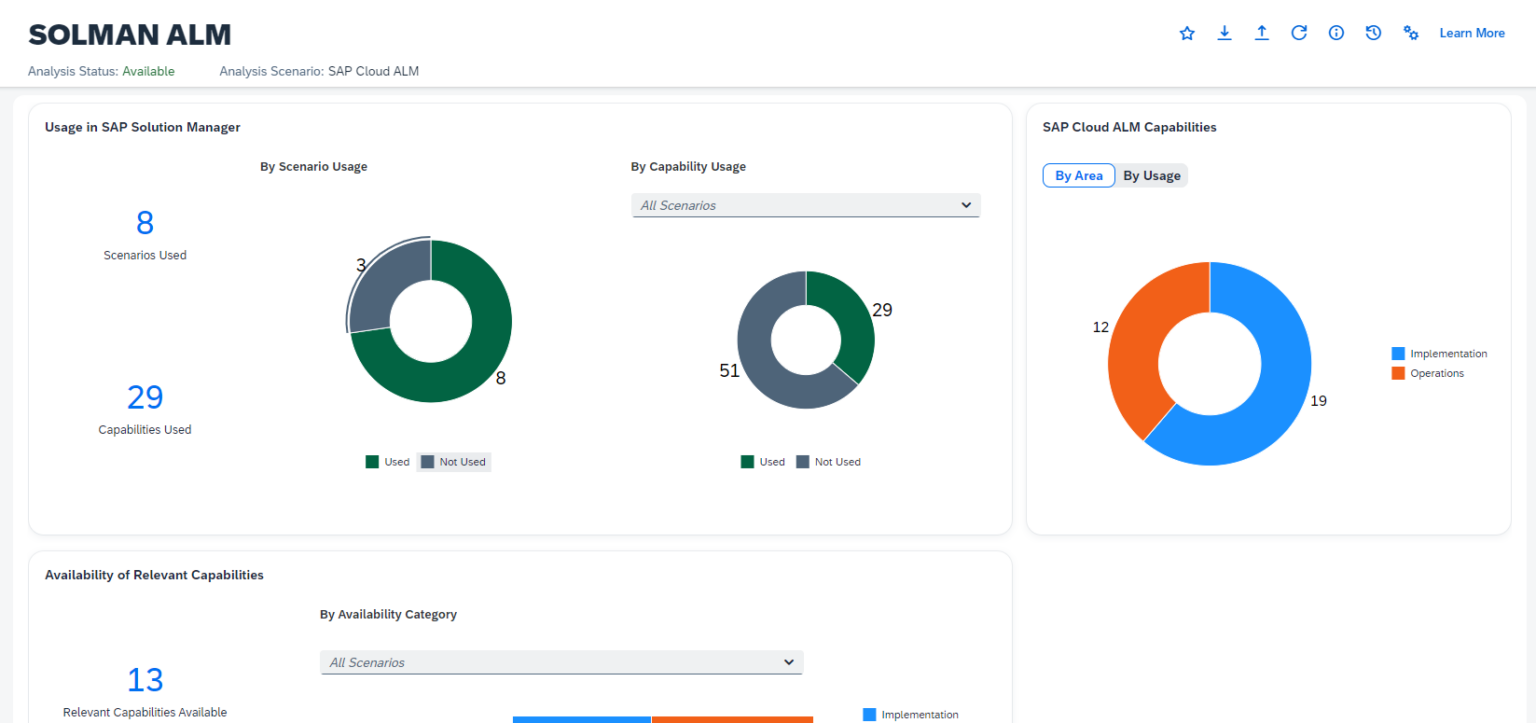Image resolution: width=1536 pixels, height=723 pixels.
Task: Click the upload icon in header
Action: [1262, 33]
